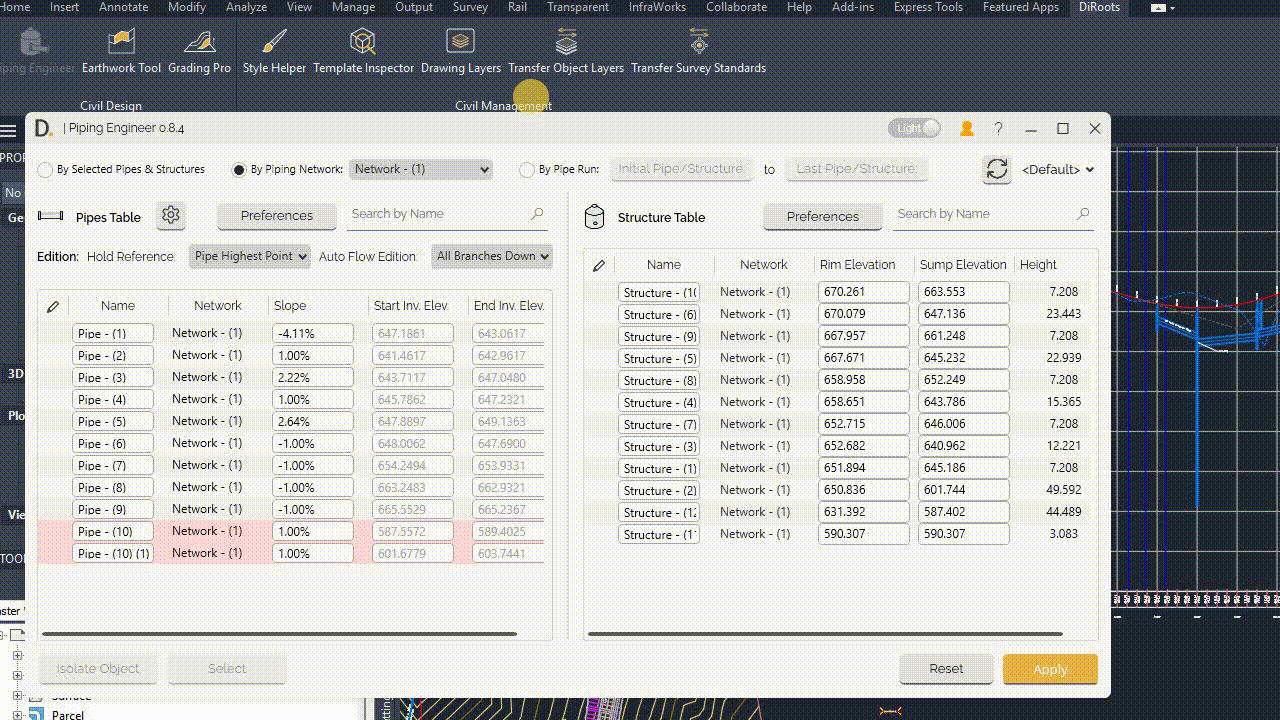Click the Pipes Table search field
This screenshot has width=1280, height=720.
(x=438, y=214)
